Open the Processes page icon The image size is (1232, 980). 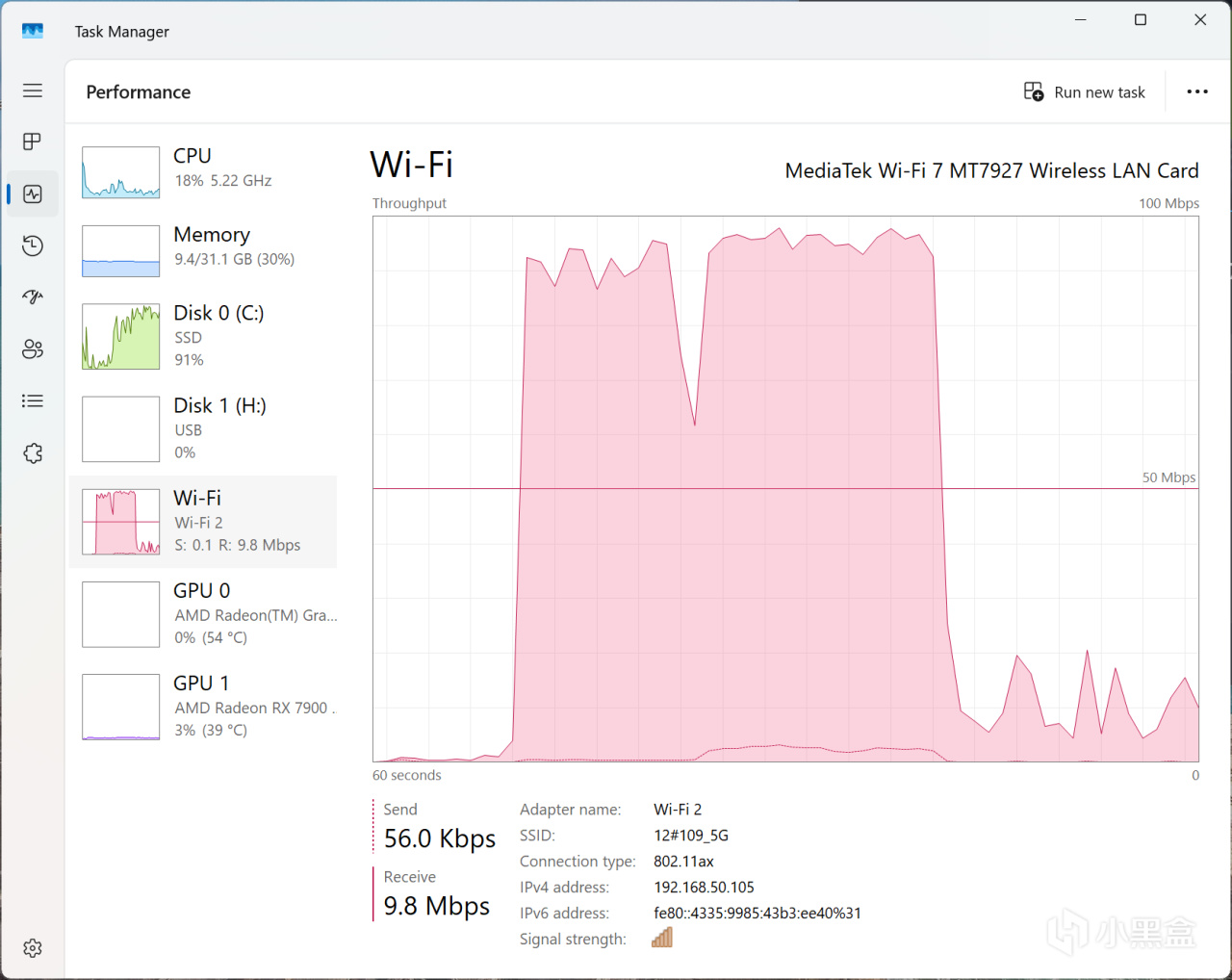[33, 142]
